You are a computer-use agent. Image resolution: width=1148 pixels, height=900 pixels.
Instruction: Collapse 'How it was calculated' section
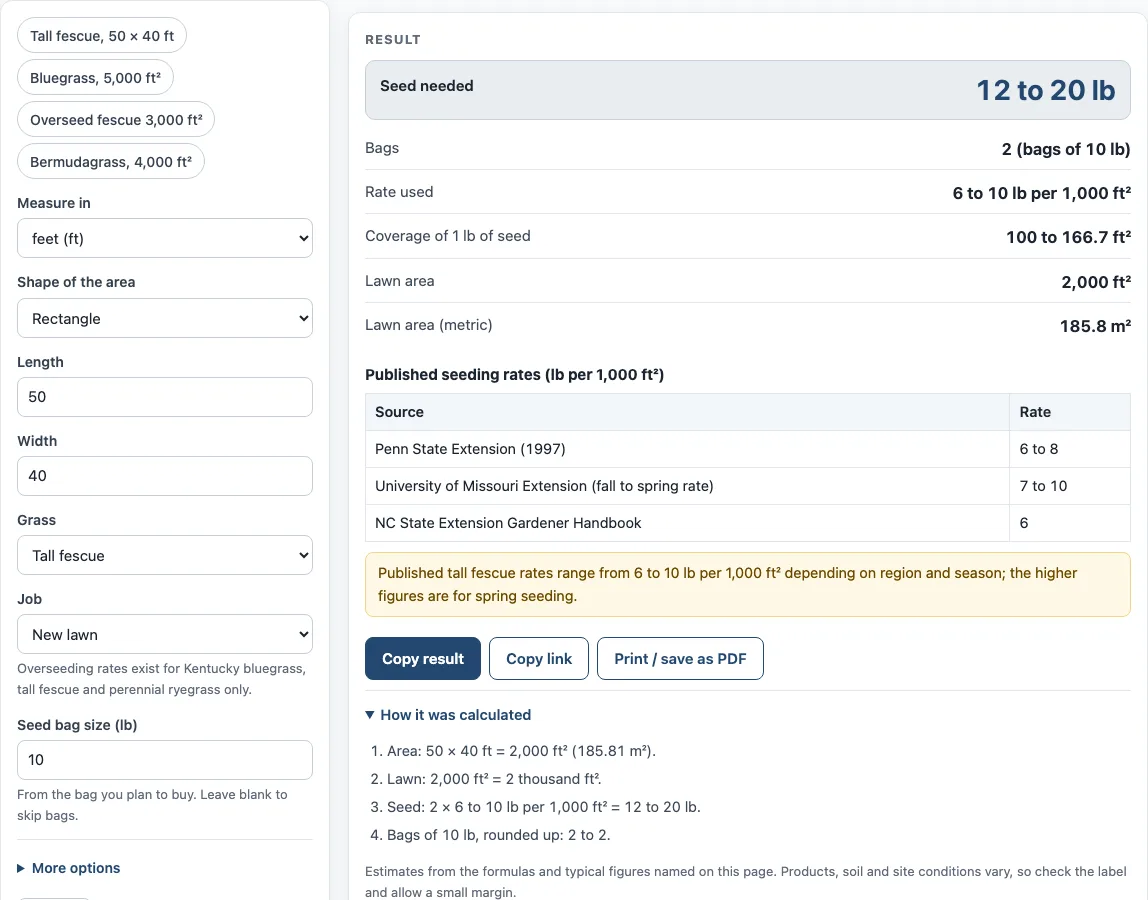[448, 715]
